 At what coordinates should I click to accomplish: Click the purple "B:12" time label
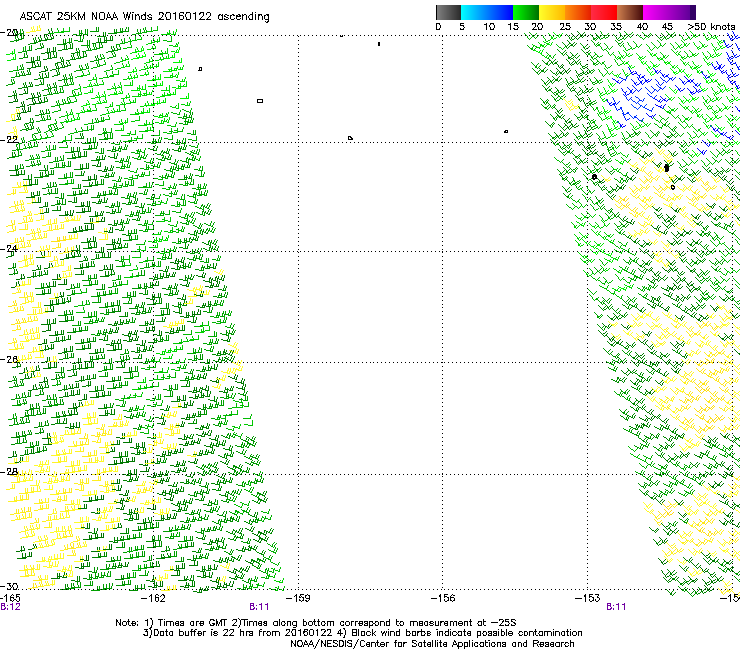click(10, 607)
